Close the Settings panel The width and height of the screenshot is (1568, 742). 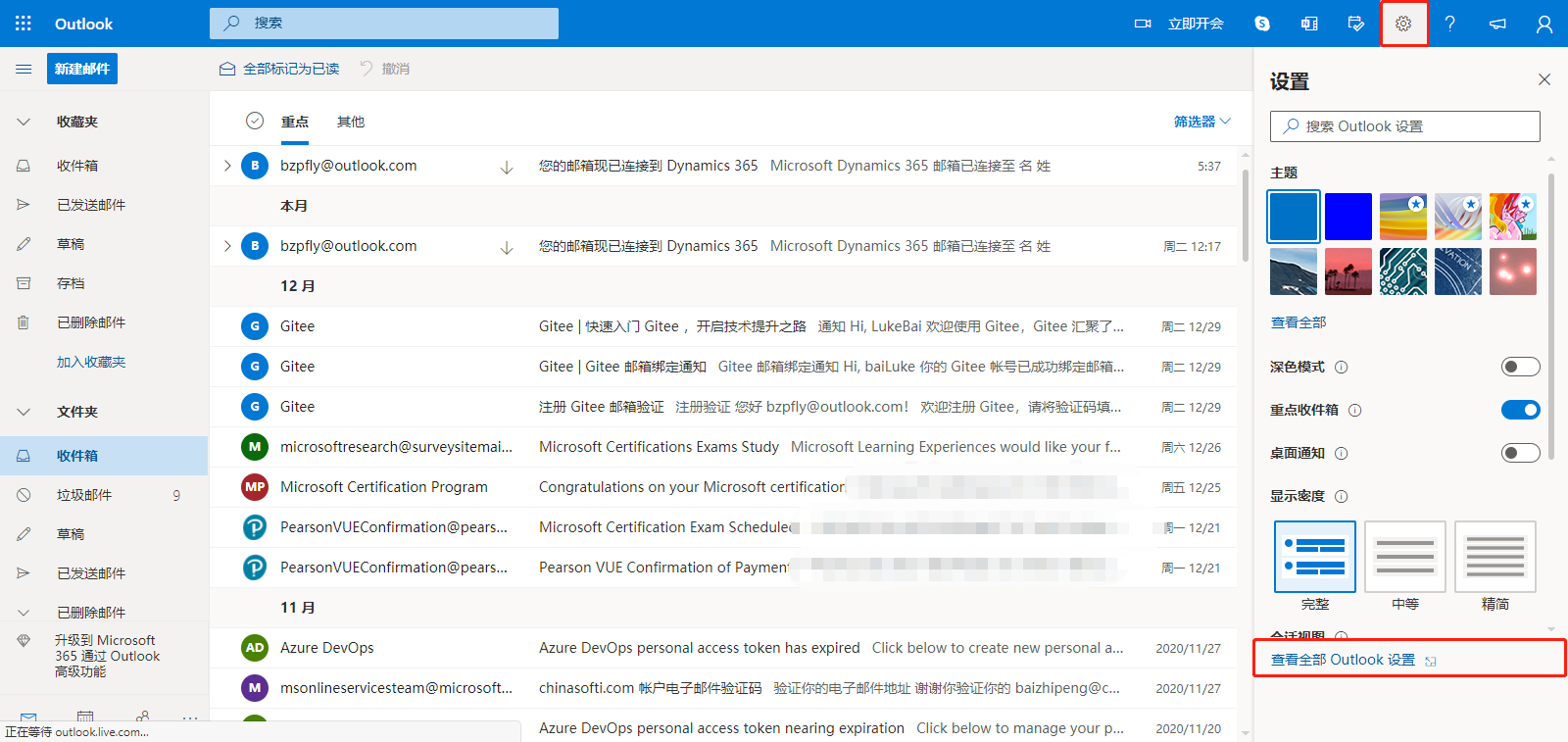tap(1544, 79)
